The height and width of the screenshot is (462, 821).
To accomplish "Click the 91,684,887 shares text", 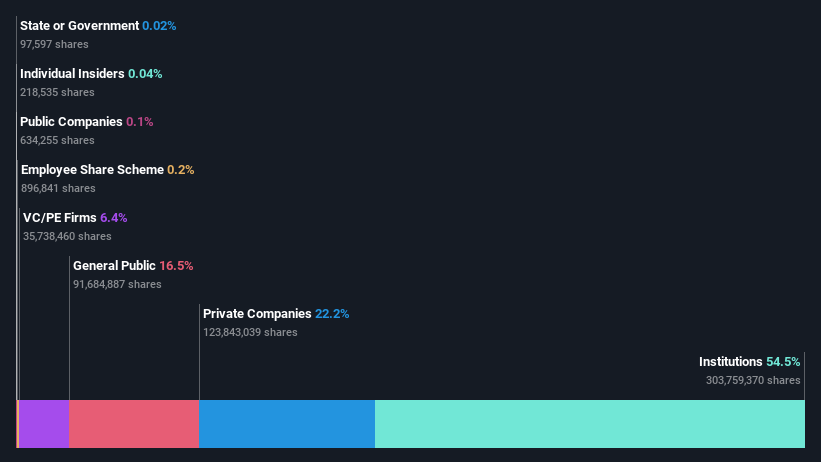I will click(117, 284).
